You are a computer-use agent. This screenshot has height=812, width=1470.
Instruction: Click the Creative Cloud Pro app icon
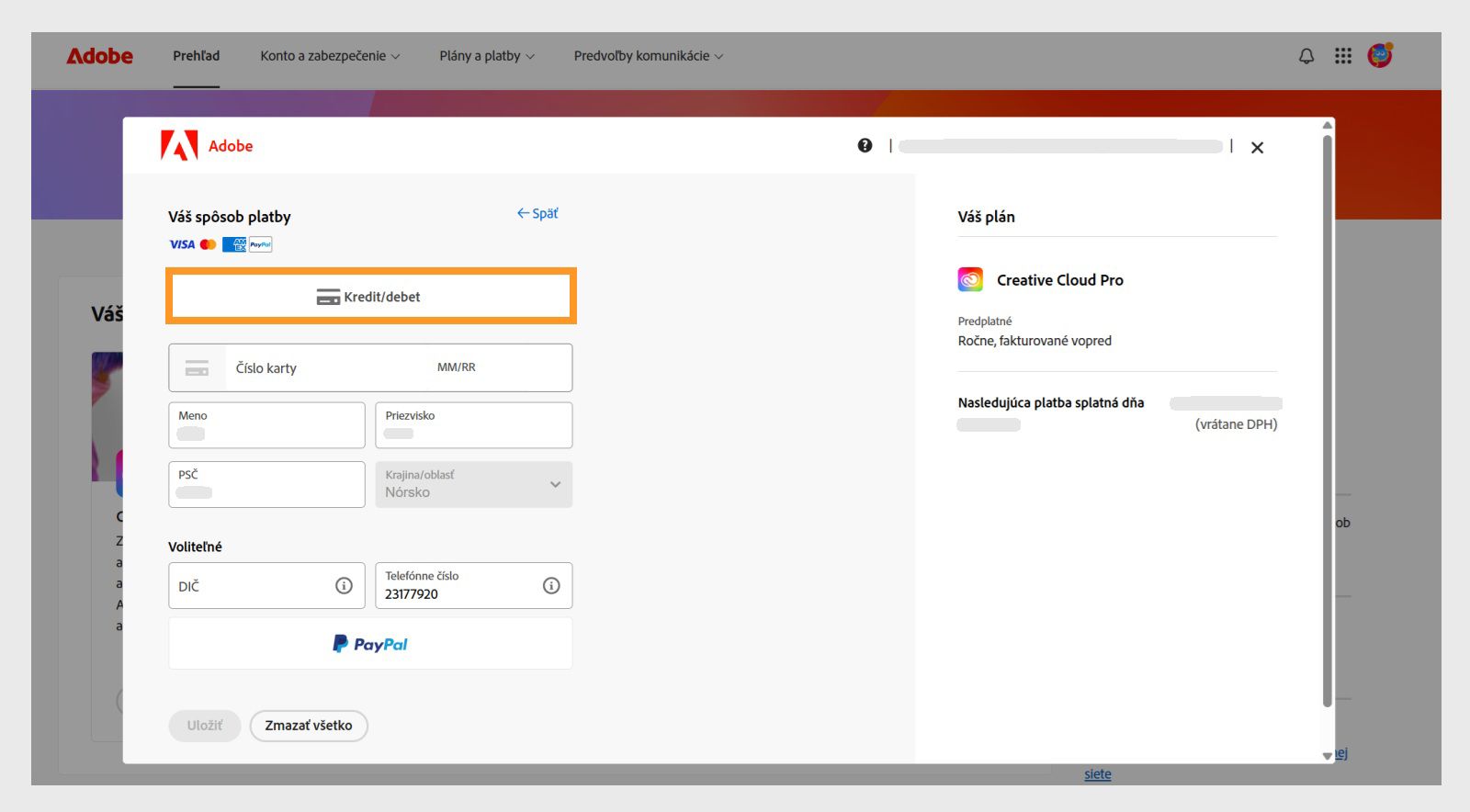(x=970, y=279)
